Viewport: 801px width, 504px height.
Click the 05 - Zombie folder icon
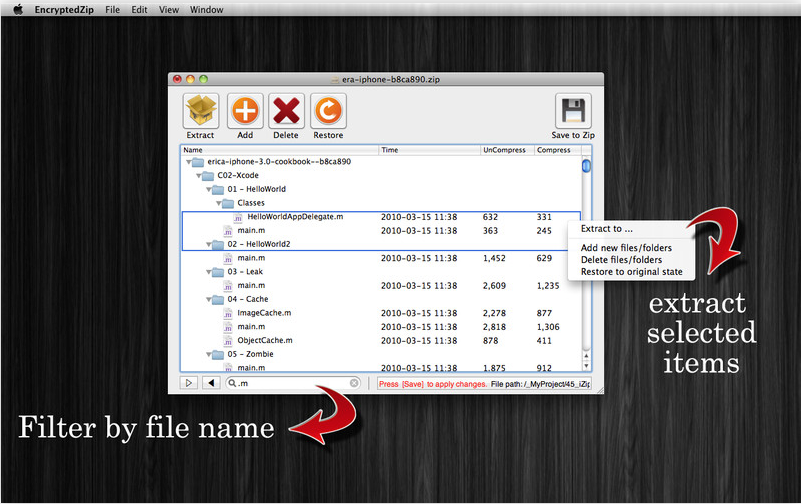coord(218,354)
